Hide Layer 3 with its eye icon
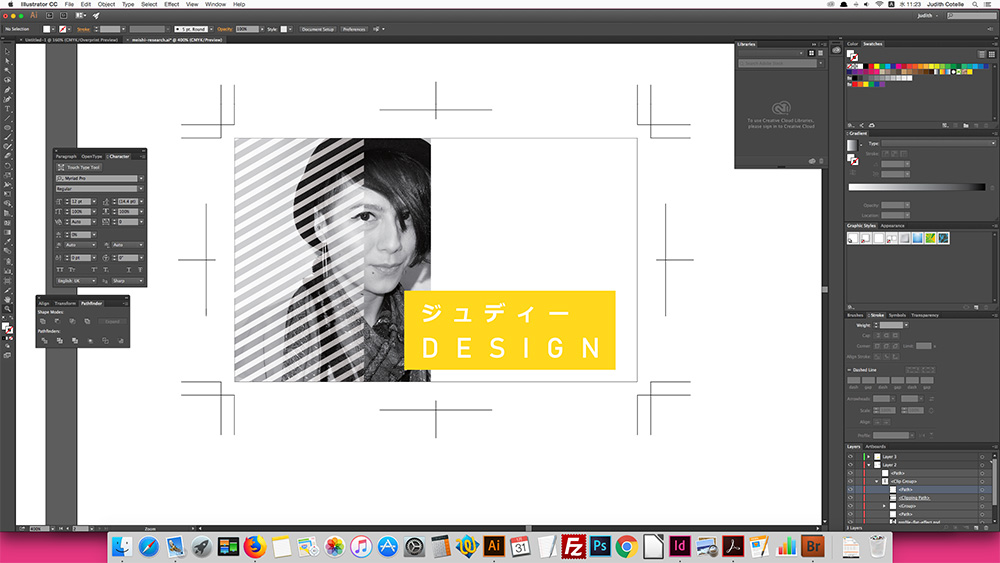 point(850,456)
